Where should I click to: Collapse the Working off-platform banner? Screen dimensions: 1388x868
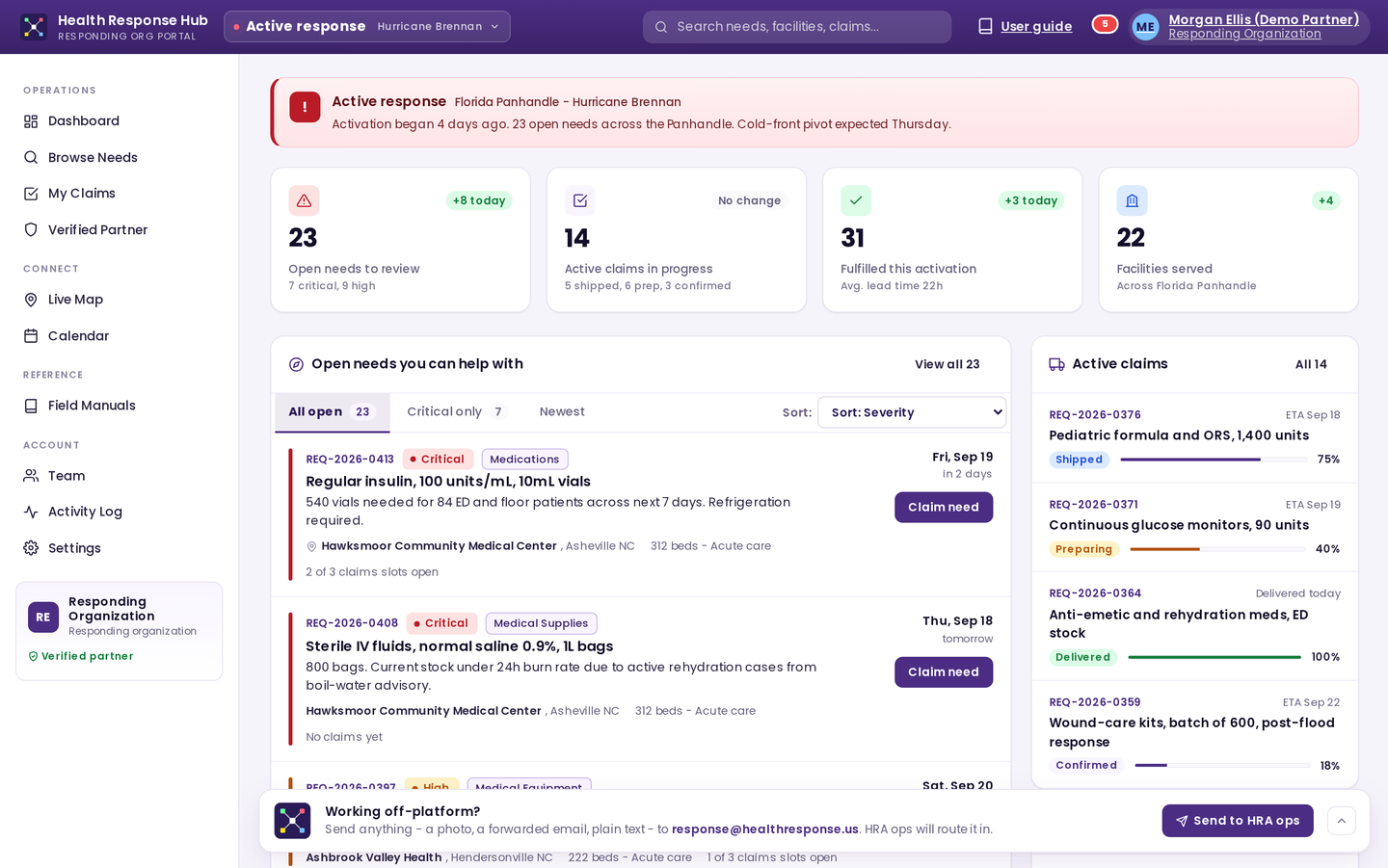[x=1342, y=821]
